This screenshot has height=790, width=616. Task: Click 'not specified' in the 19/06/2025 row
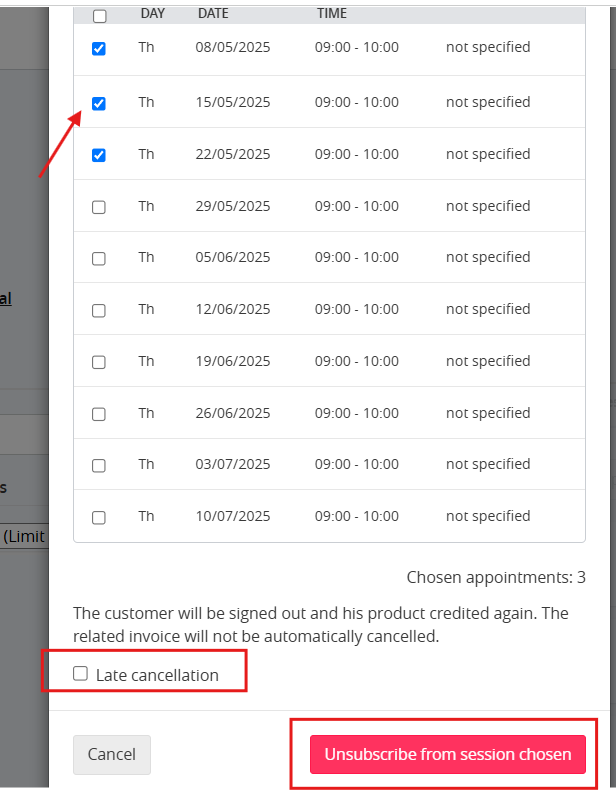[488, 361]
